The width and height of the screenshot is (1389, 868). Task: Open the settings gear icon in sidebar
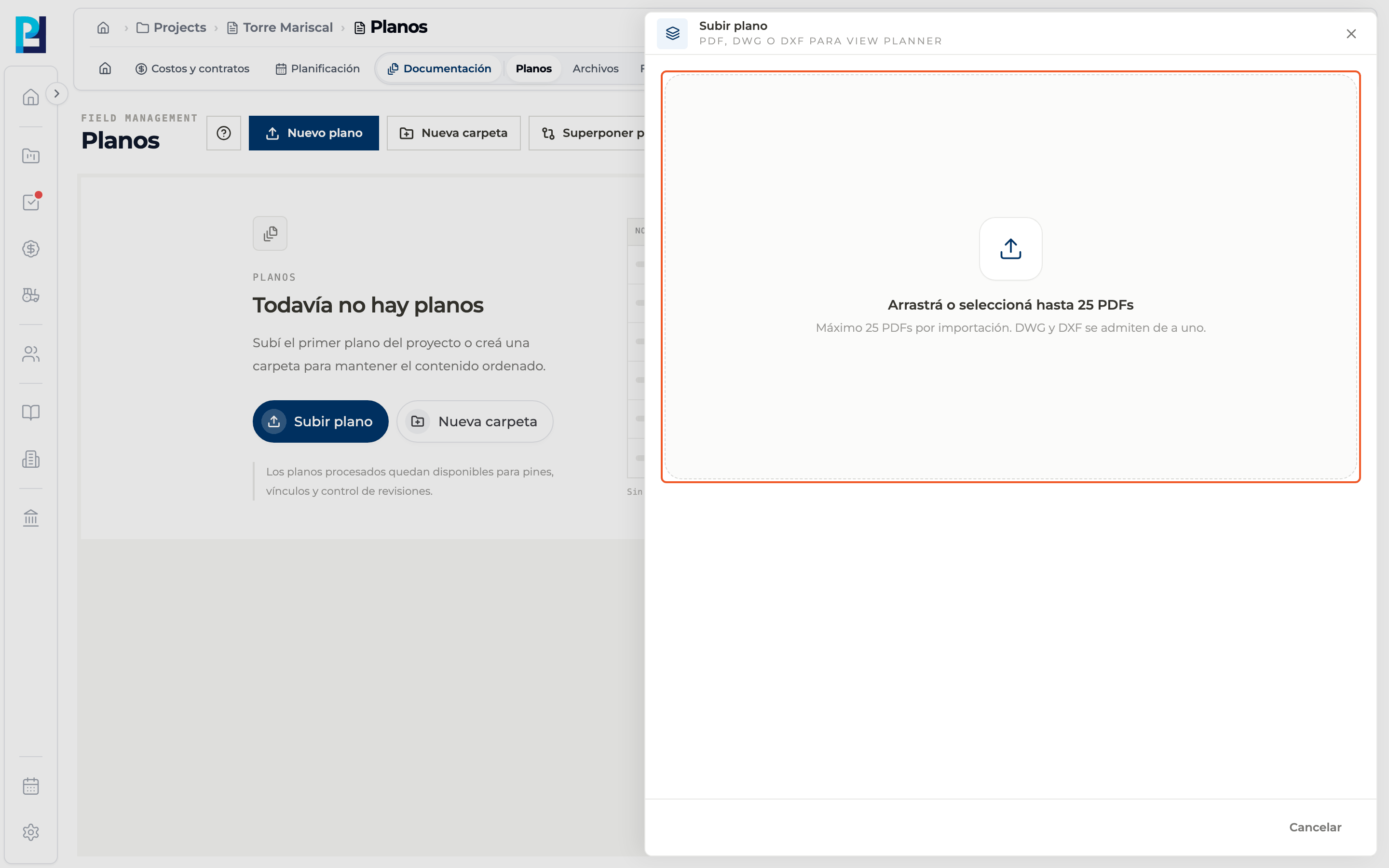(x=30, y=832)
